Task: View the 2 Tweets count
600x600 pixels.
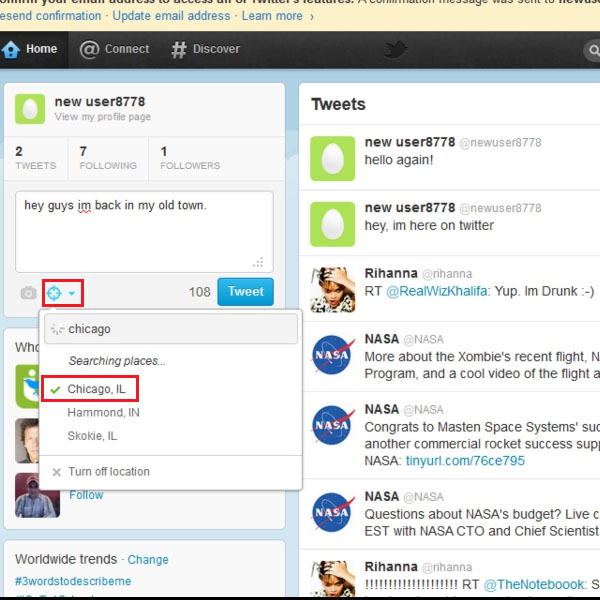Action: pos(36,158)
